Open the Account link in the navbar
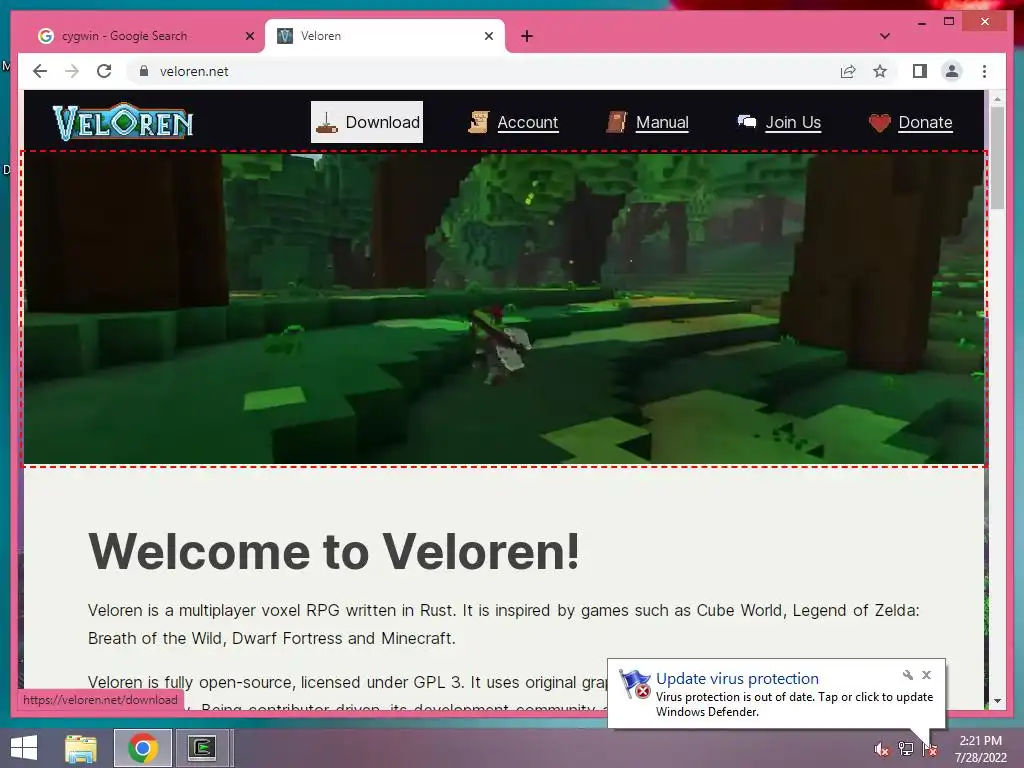The width and height of the screenshot is (1024, 768). (528, 122)
